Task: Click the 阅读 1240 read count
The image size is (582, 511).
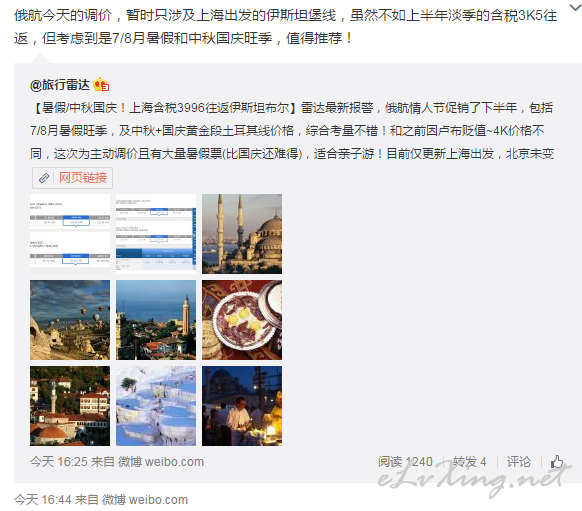Action: tap(405, 462)
